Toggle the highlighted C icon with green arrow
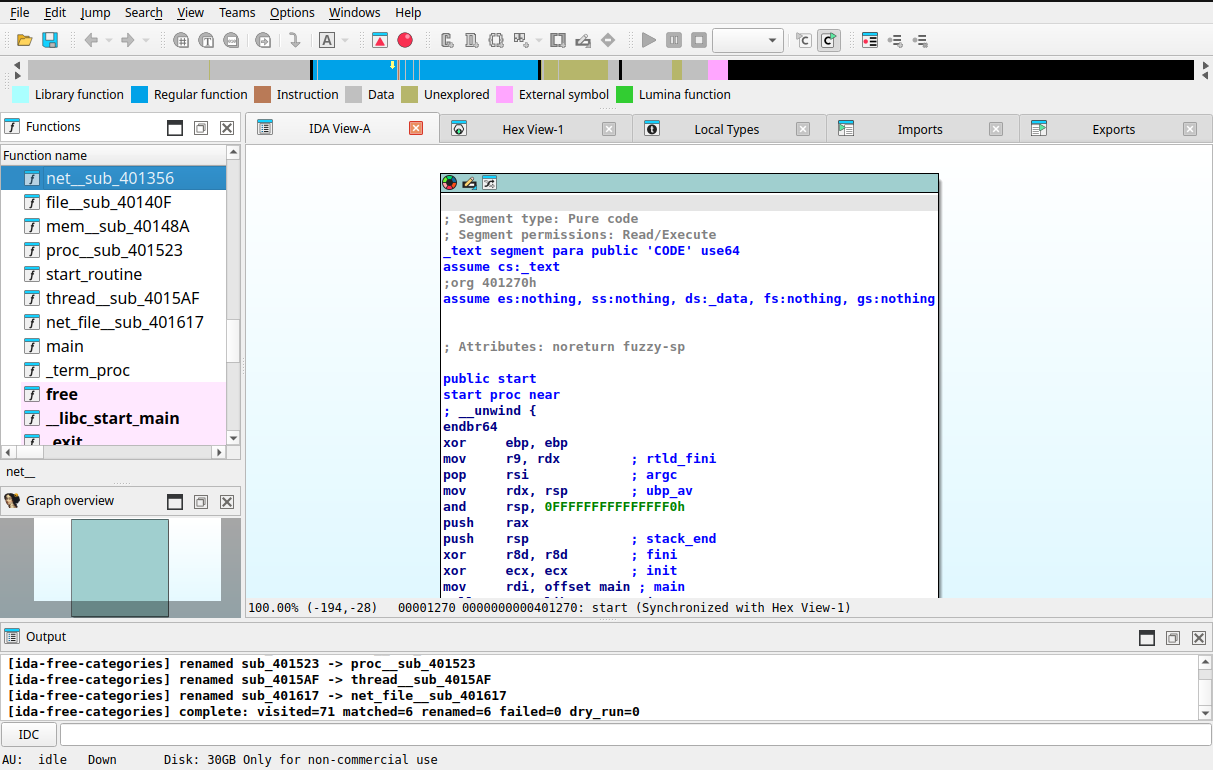The width and height of the screenshot is (1213, 770). click(x=829, y=40)
